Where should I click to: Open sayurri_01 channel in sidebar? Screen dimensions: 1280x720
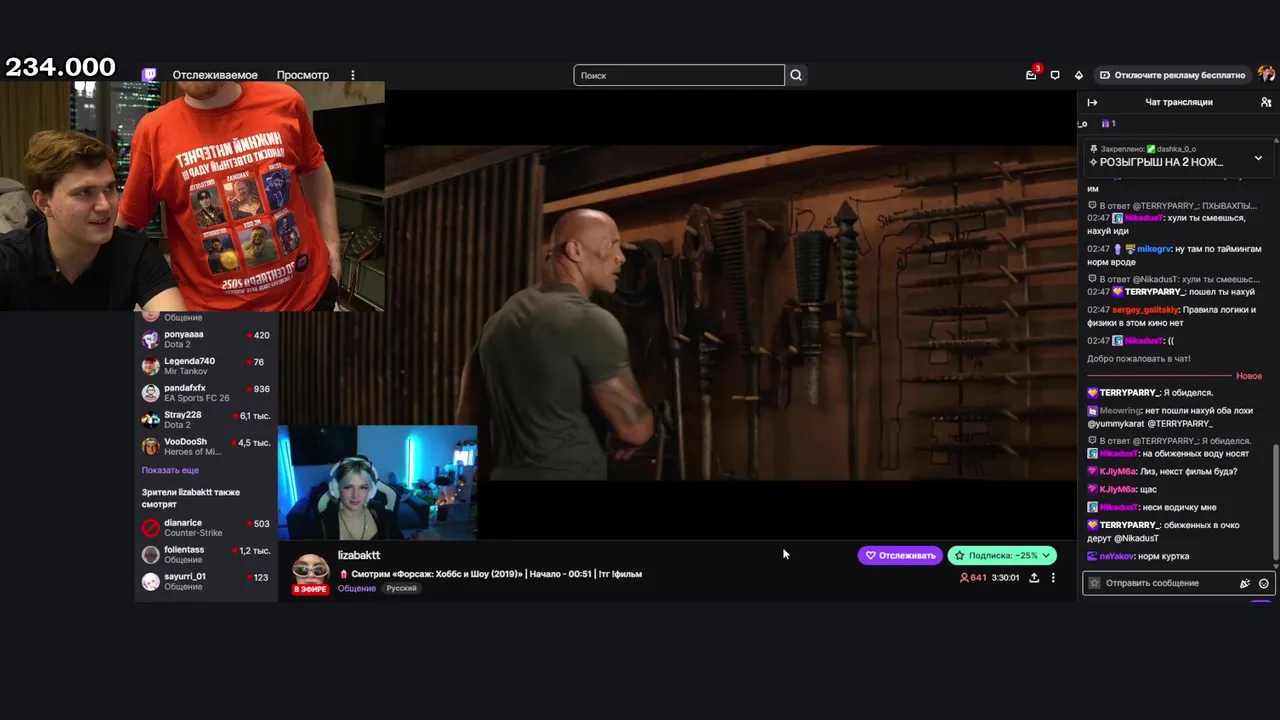point(206,581)
